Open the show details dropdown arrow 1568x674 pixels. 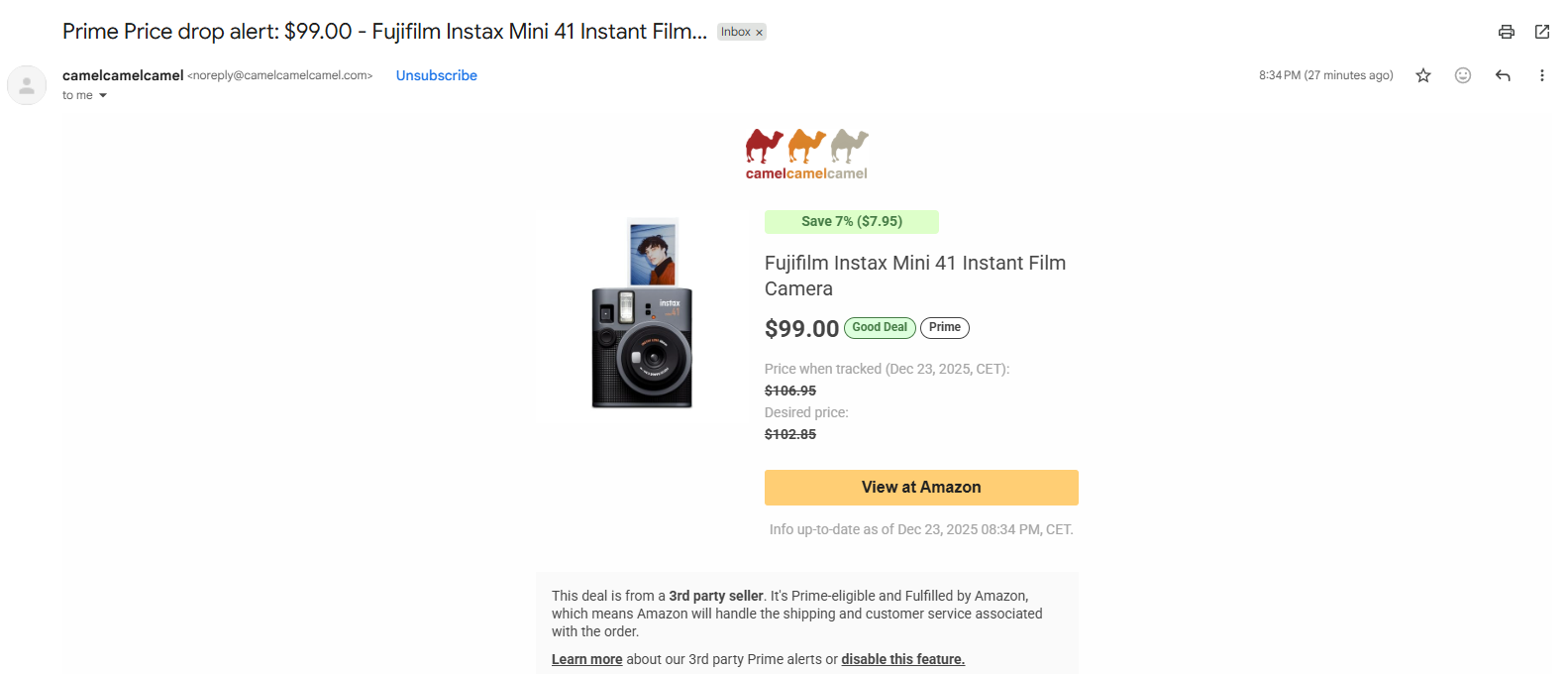104,95
